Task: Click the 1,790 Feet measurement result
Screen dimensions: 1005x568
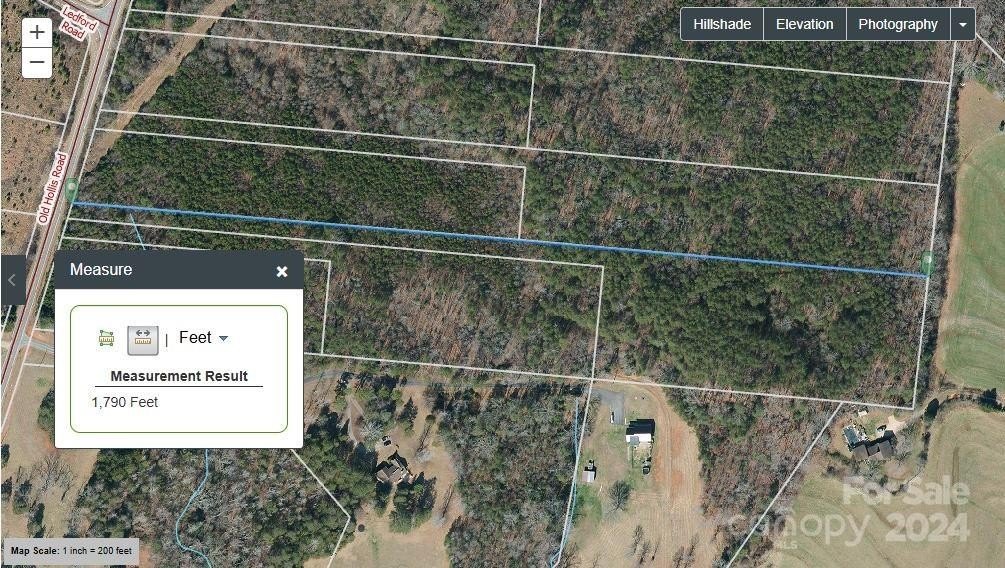Action: (x=125, y=402)
